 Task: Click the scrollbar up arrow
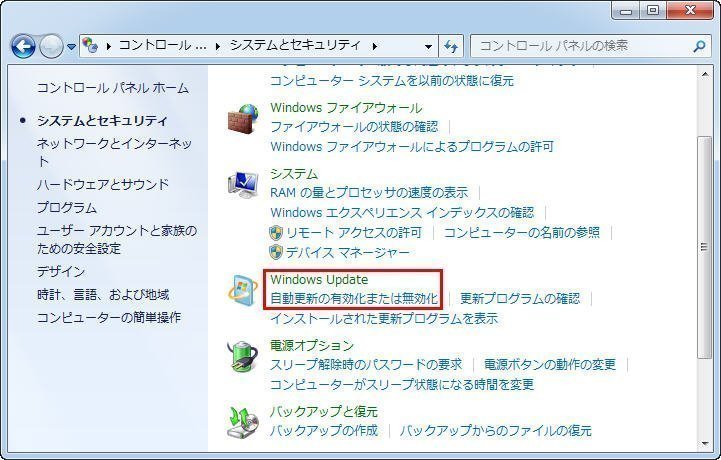point(704,74)
